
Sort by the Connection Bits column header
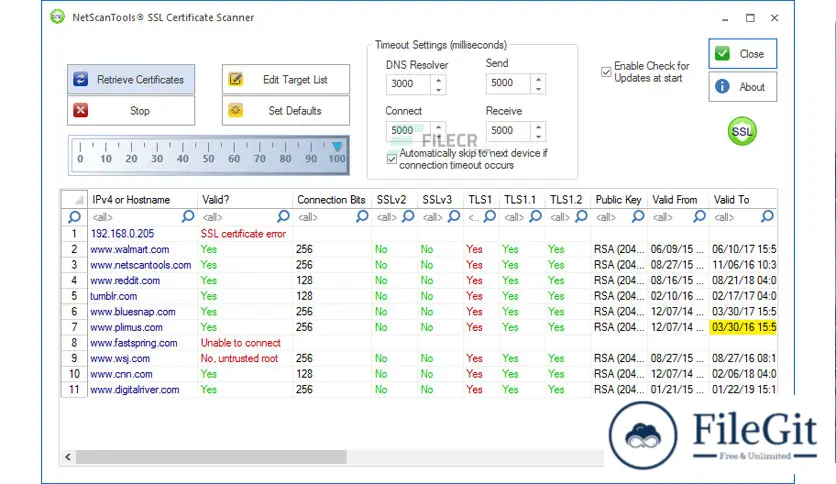pyautogui.click(x=332, y=199)
